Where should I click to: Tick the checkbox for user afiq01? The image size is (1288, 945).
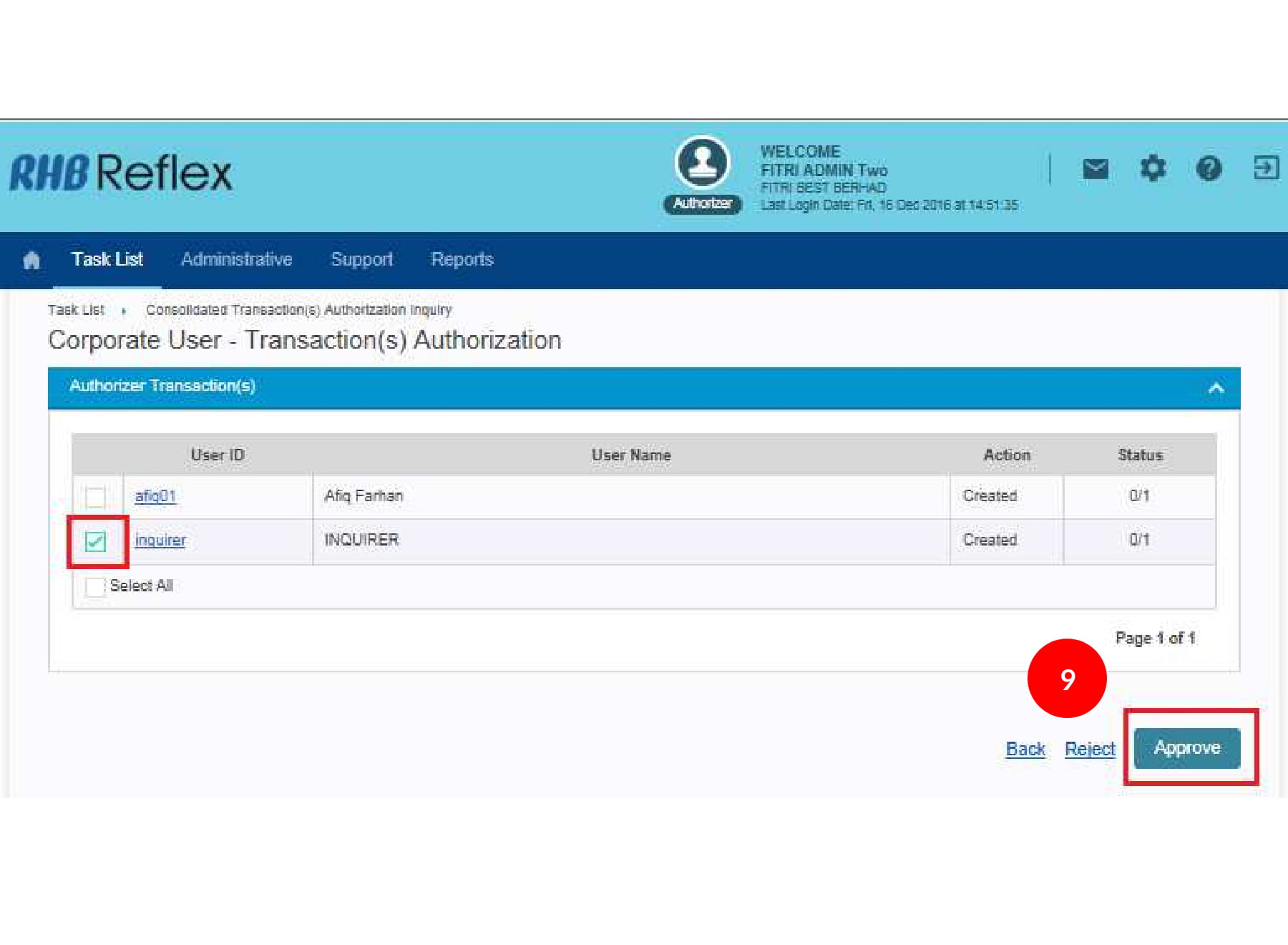95,497
